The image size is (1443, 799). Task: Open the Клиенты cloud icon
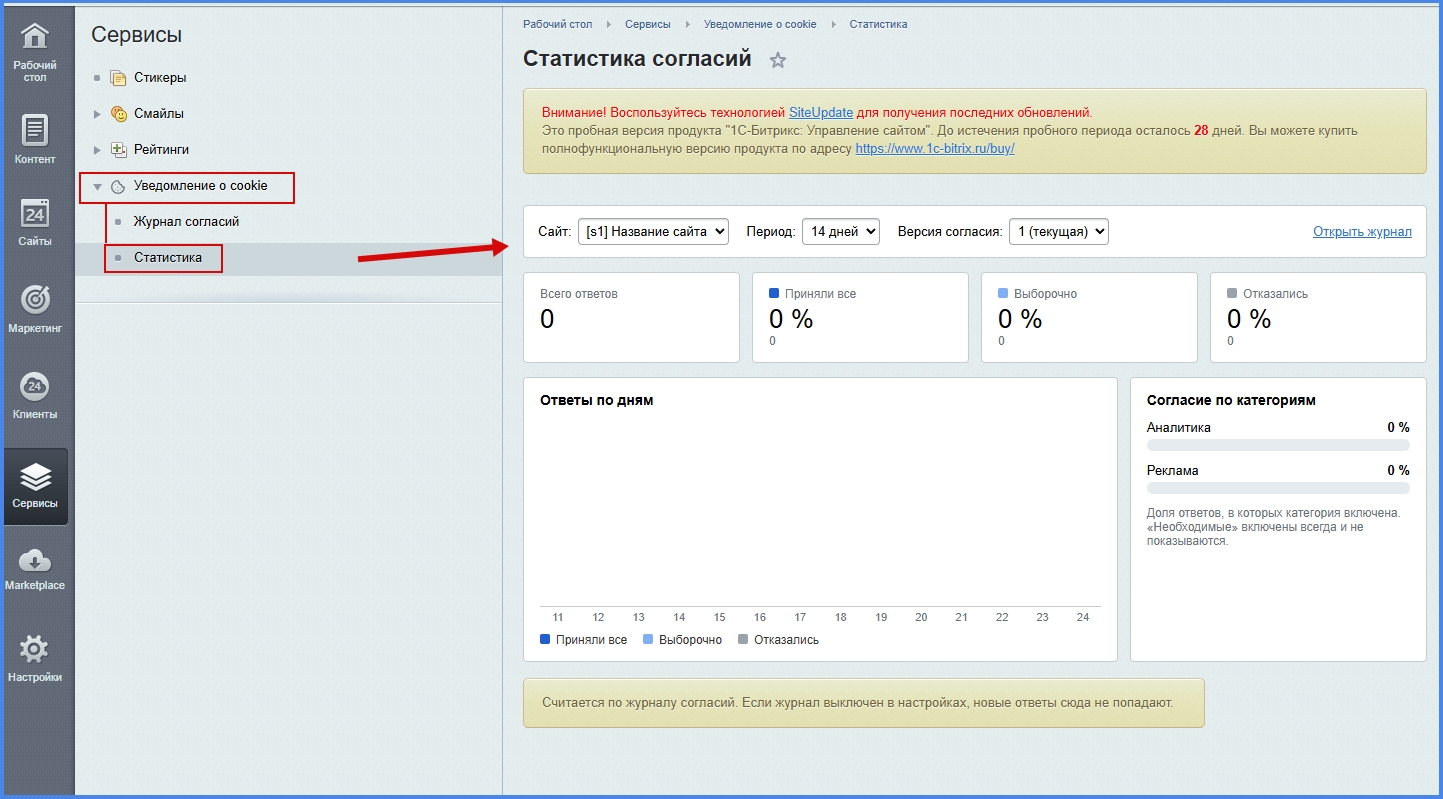(x=35, y=386)
